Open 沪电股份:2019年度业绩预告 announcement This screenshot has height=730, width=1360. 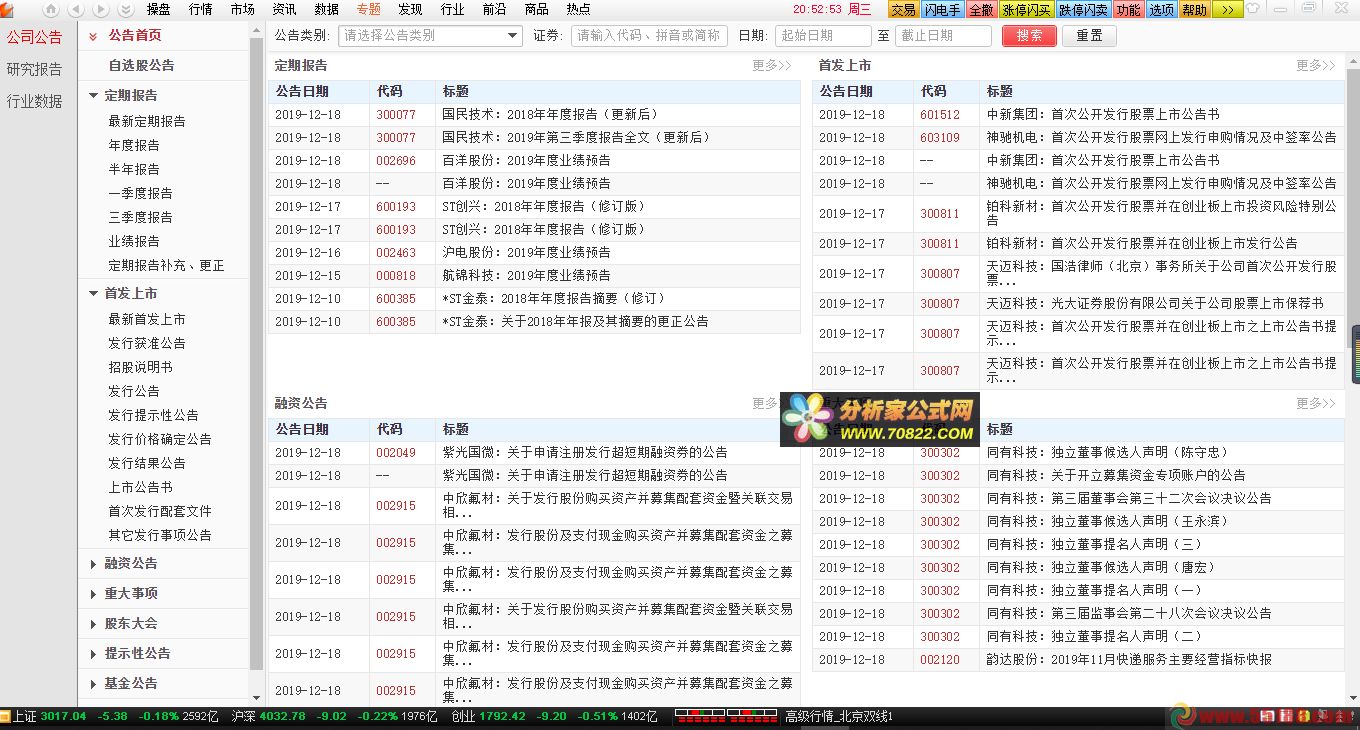pos(526,253)
